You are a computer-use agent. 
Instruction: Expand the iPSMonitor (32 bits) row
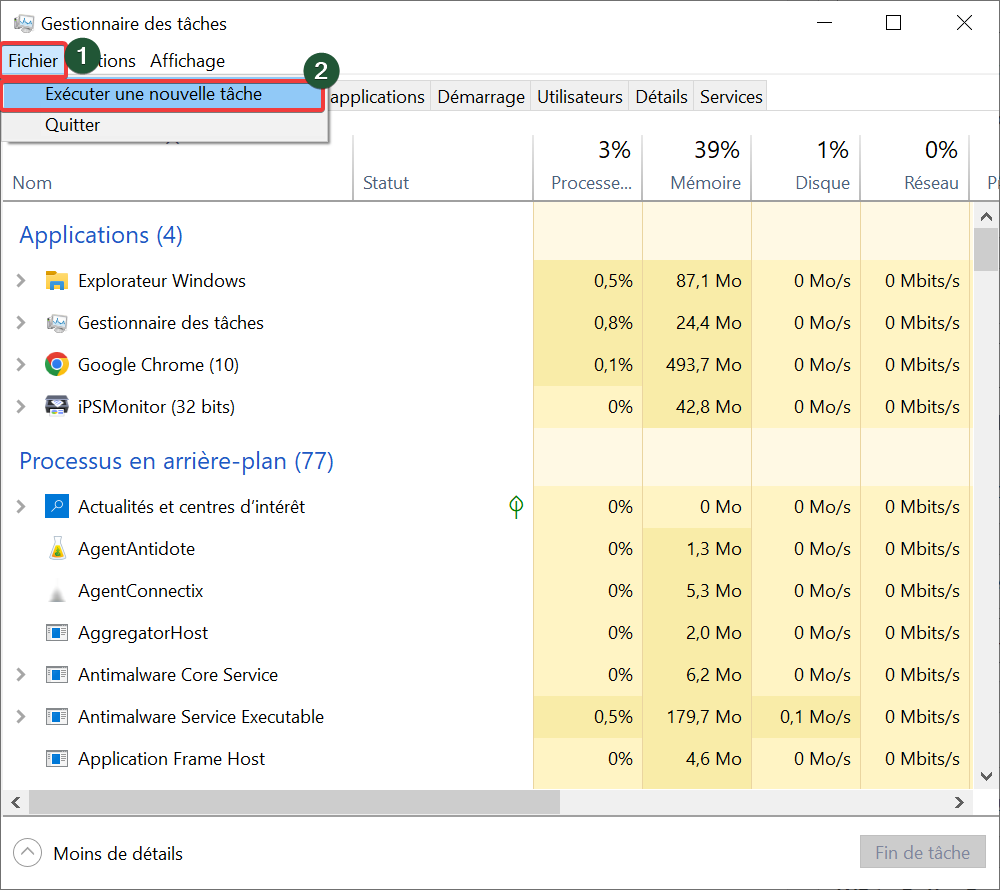click(21, 407)
